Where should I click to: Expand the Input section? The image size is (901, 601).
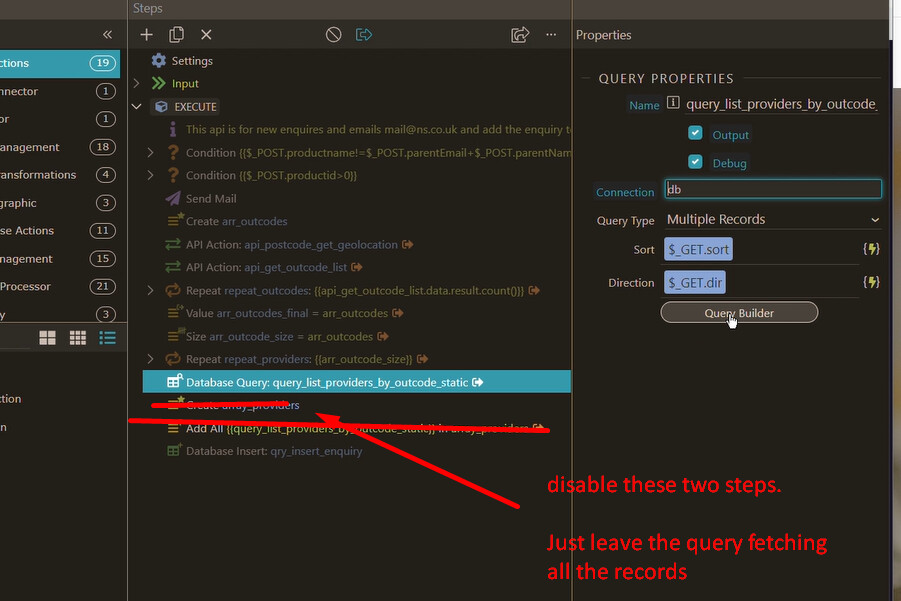pos(136,83)
